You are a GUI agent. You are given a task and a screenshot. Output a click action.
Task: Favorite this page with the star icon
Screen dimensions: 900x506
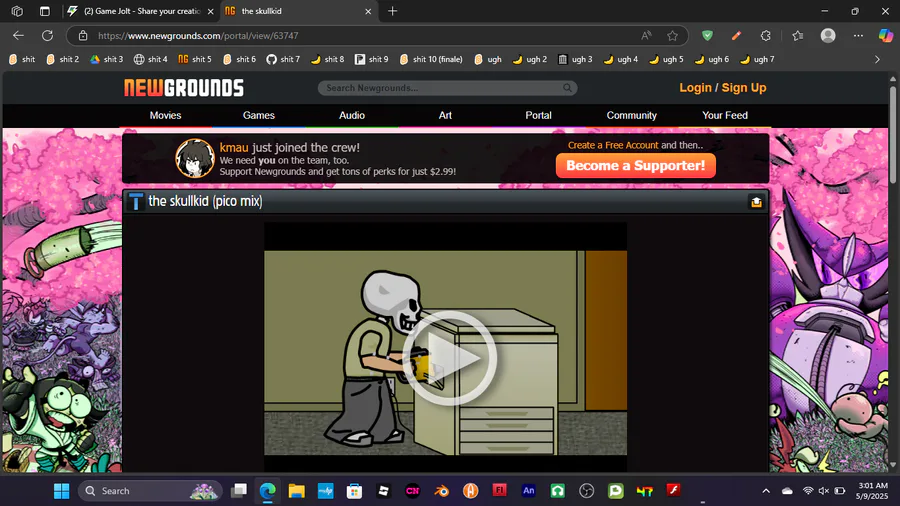point(672,36)
